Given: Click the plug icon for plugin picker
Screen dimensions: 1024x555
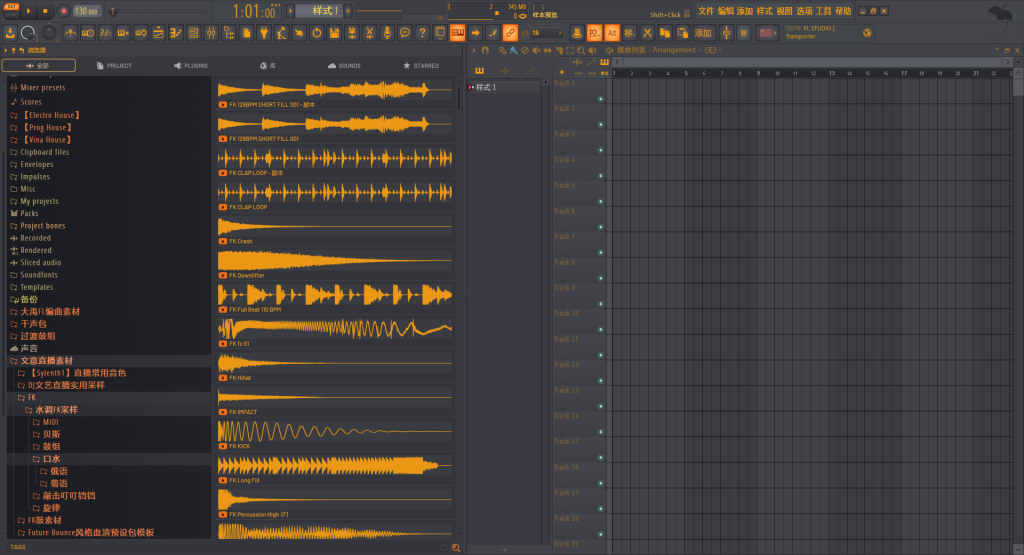Looking at the screenshot, I should (264, 33).
